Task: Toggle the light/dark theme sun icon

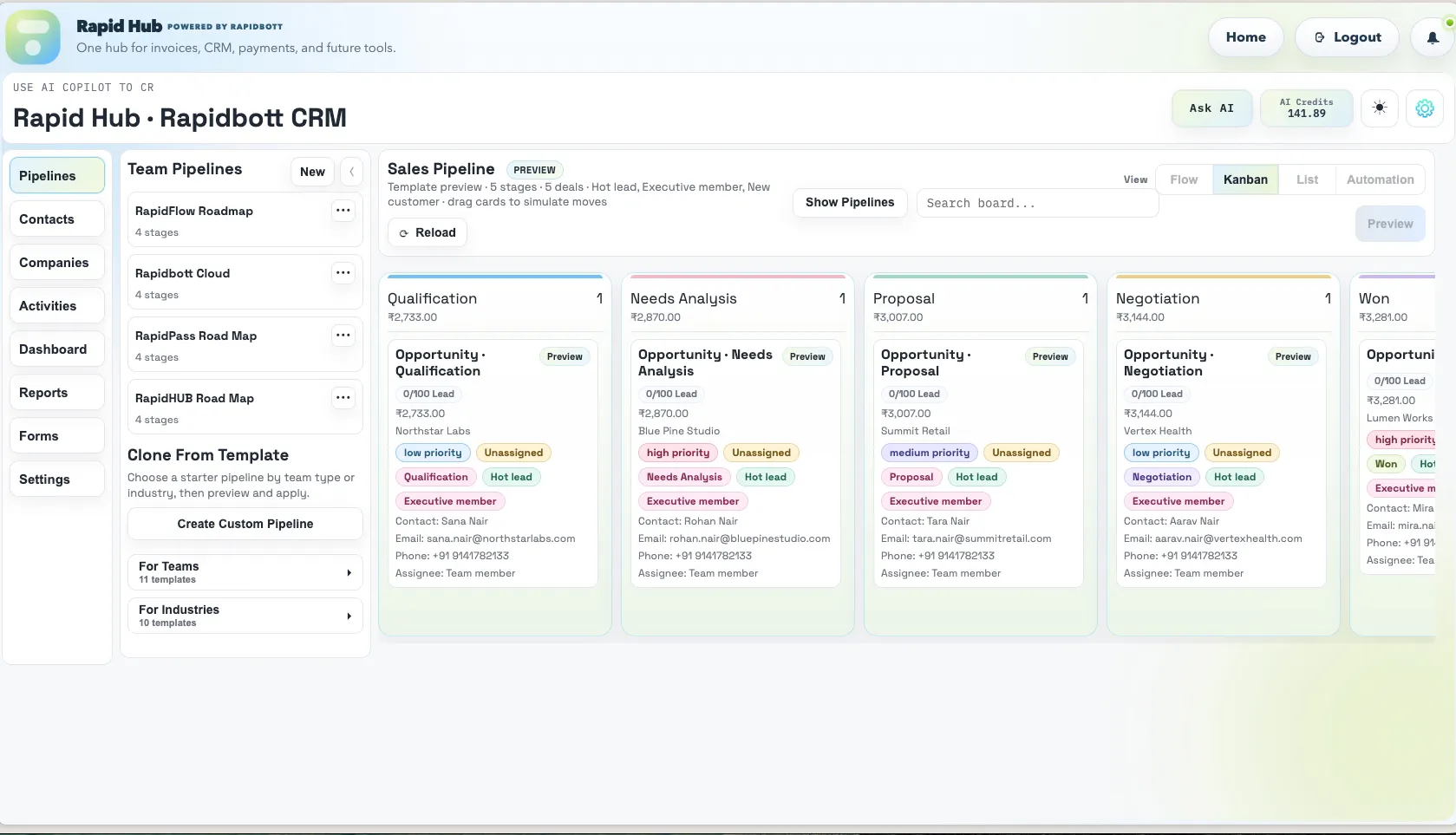Action: [1380, 108]
